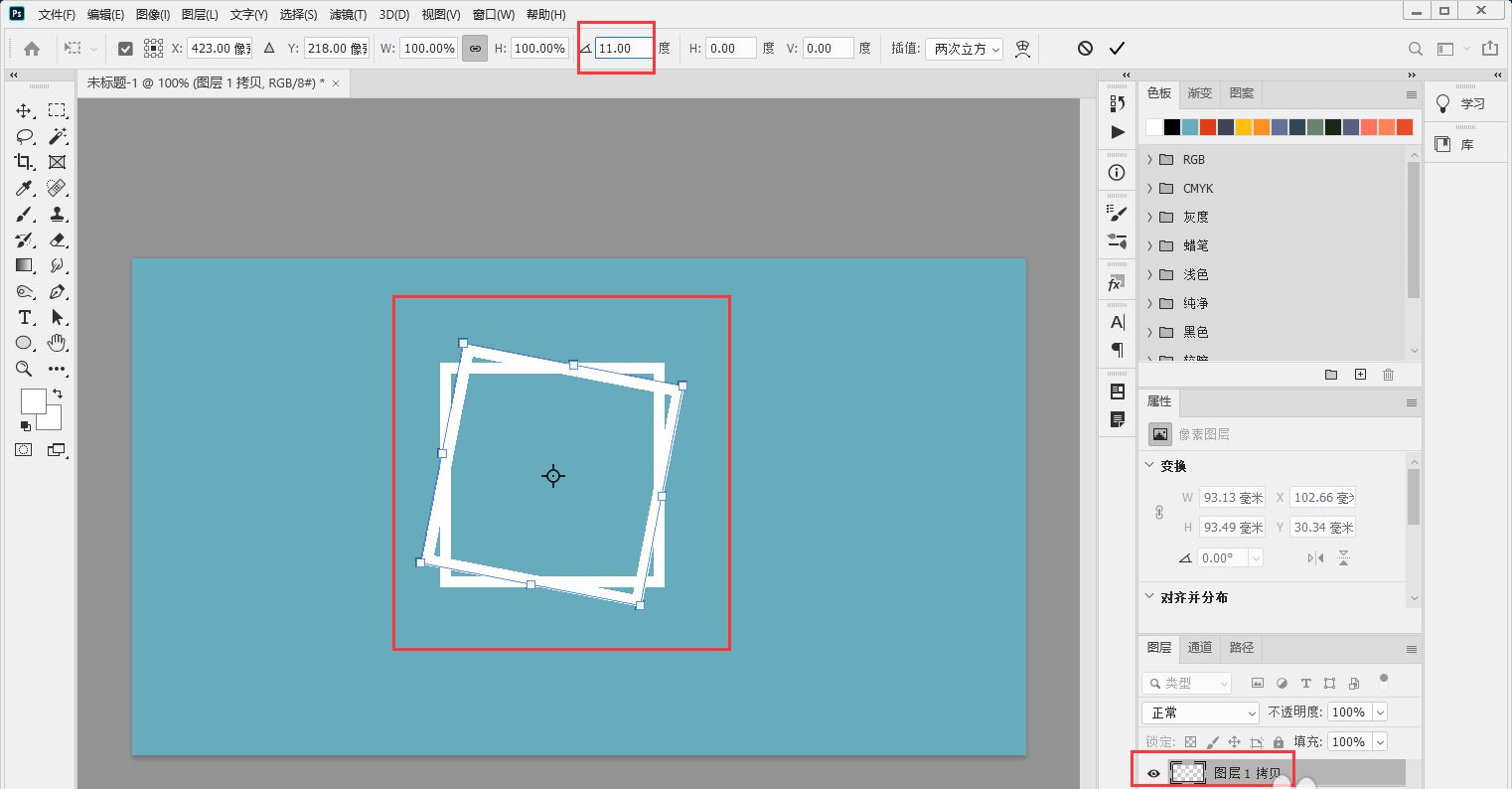Switch to the 渐变 tab
The width and height of the screenshot is (1512, 789).
pyautogui.click(x=1200, y=93)
